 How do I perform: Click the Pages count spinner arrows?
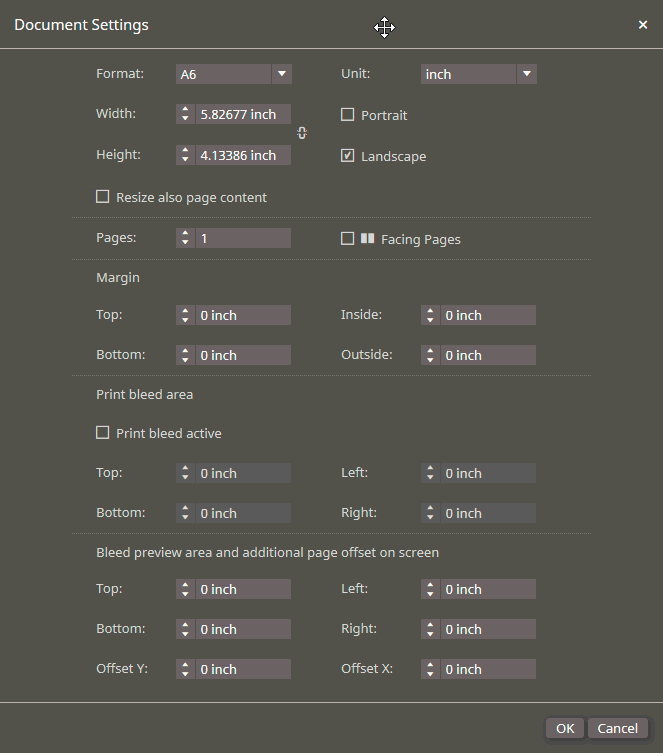185,238
